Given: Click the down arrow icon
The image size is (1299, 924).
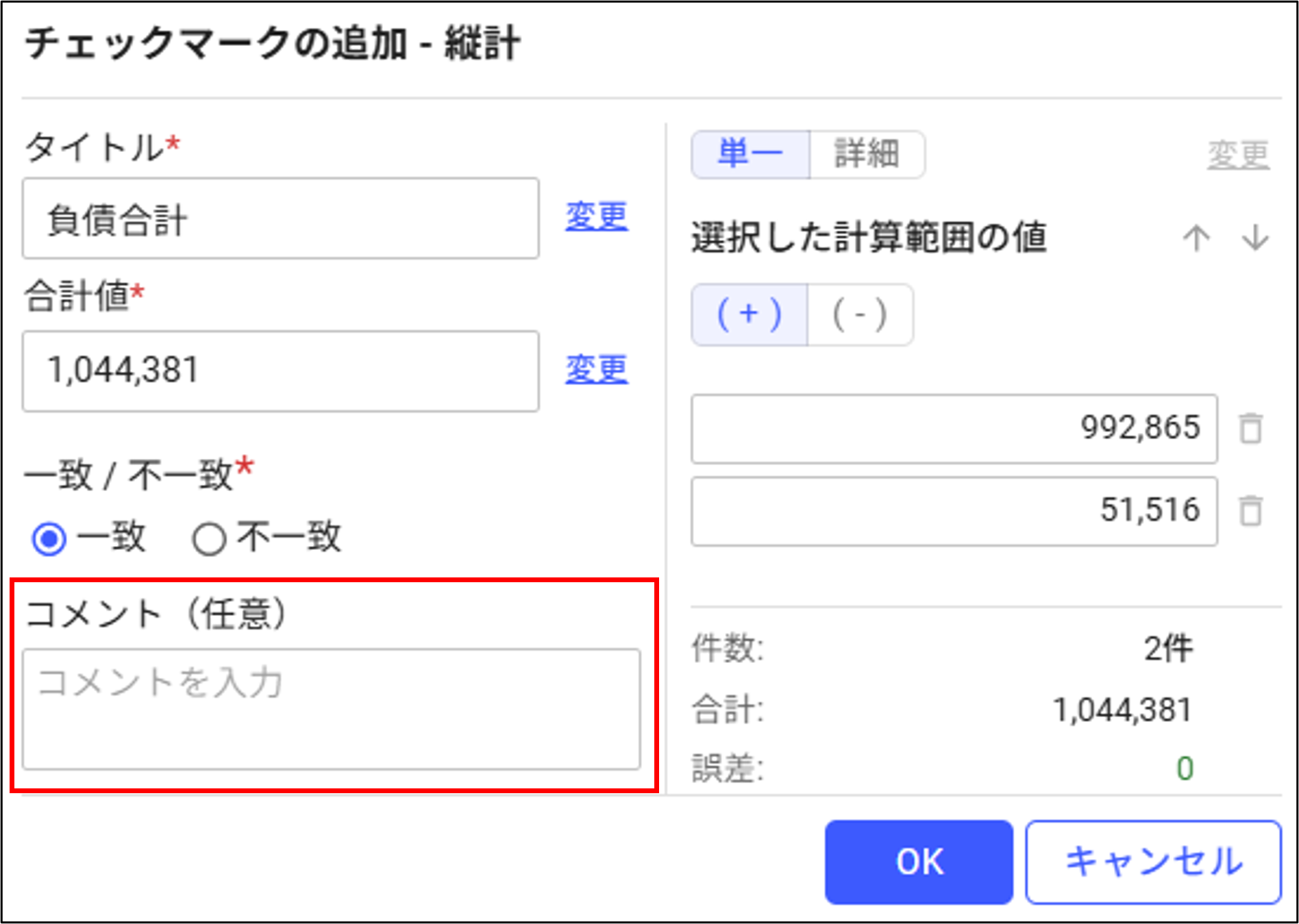Looking at the screenshot, I should tap(1255, 238).
